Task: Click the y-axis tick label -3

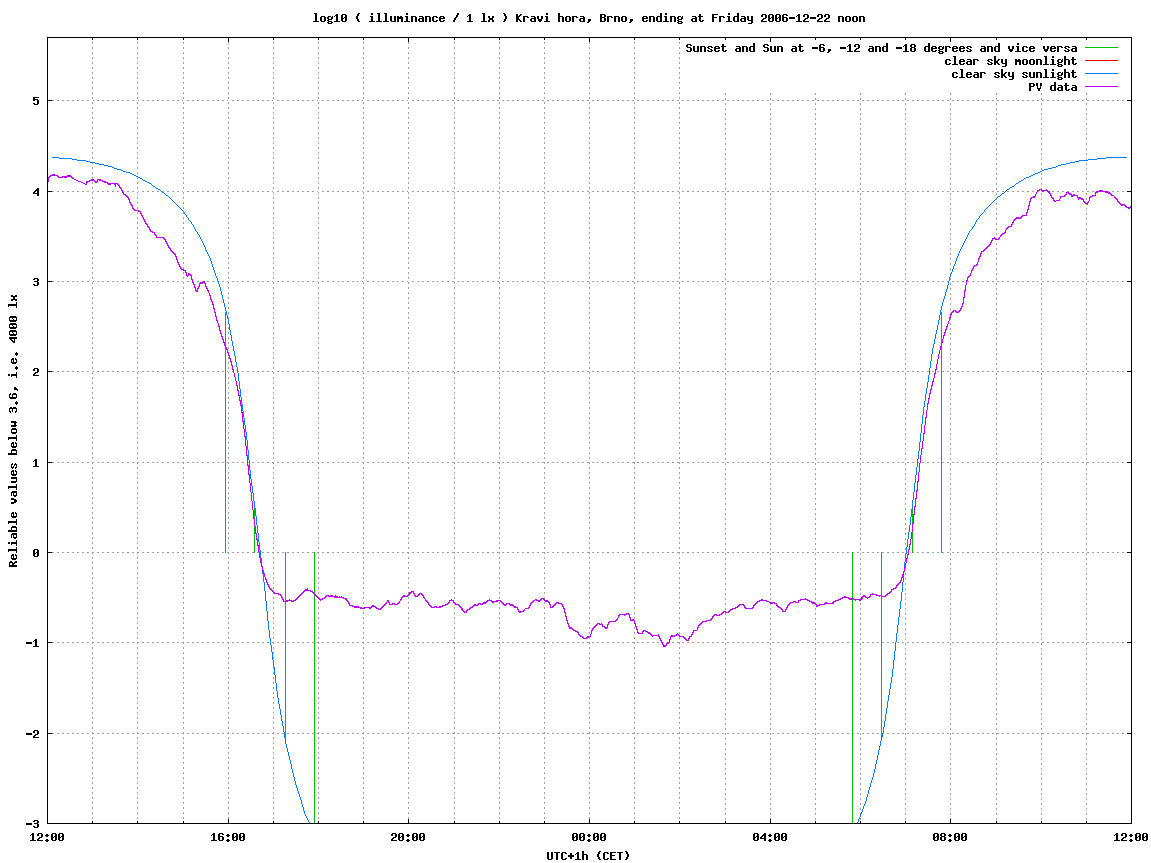Action: pyautogui.click(x=32, y=824)
